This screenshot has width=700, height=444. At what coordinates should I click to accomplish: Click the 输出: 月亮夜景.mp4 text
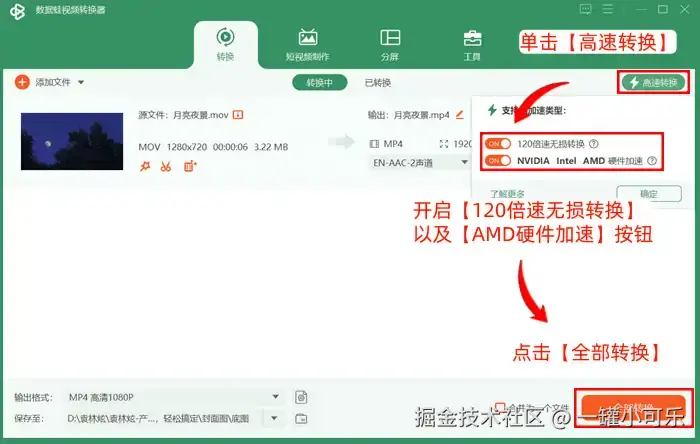point(408,115)
